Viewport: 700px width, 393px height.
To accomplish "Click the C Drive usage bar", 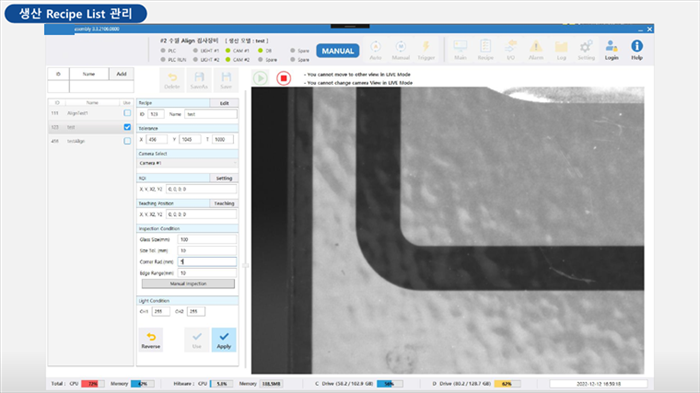I will pos(390,384).
